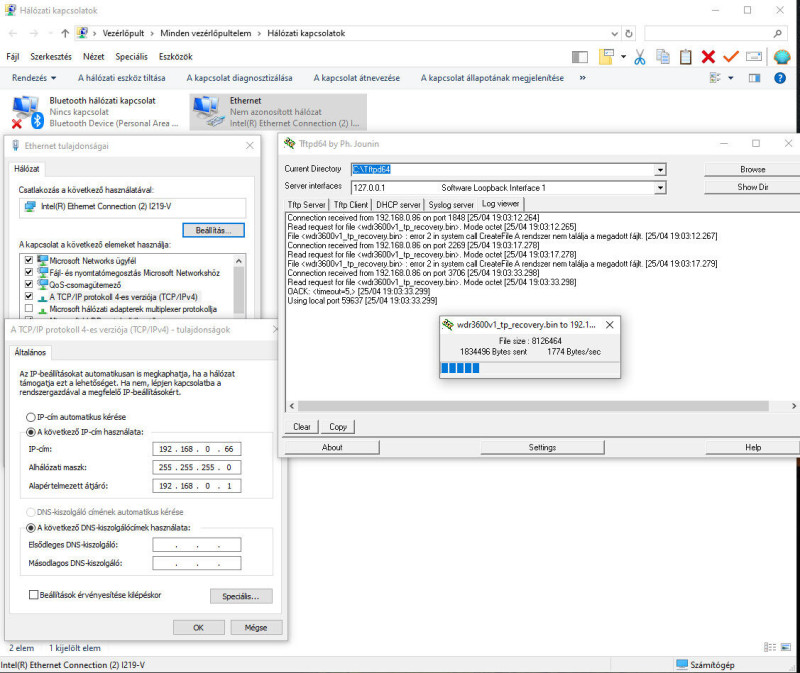Click the Alapértelmezett átjáró input field
The image size is (800, 673).
coord(196,486)
